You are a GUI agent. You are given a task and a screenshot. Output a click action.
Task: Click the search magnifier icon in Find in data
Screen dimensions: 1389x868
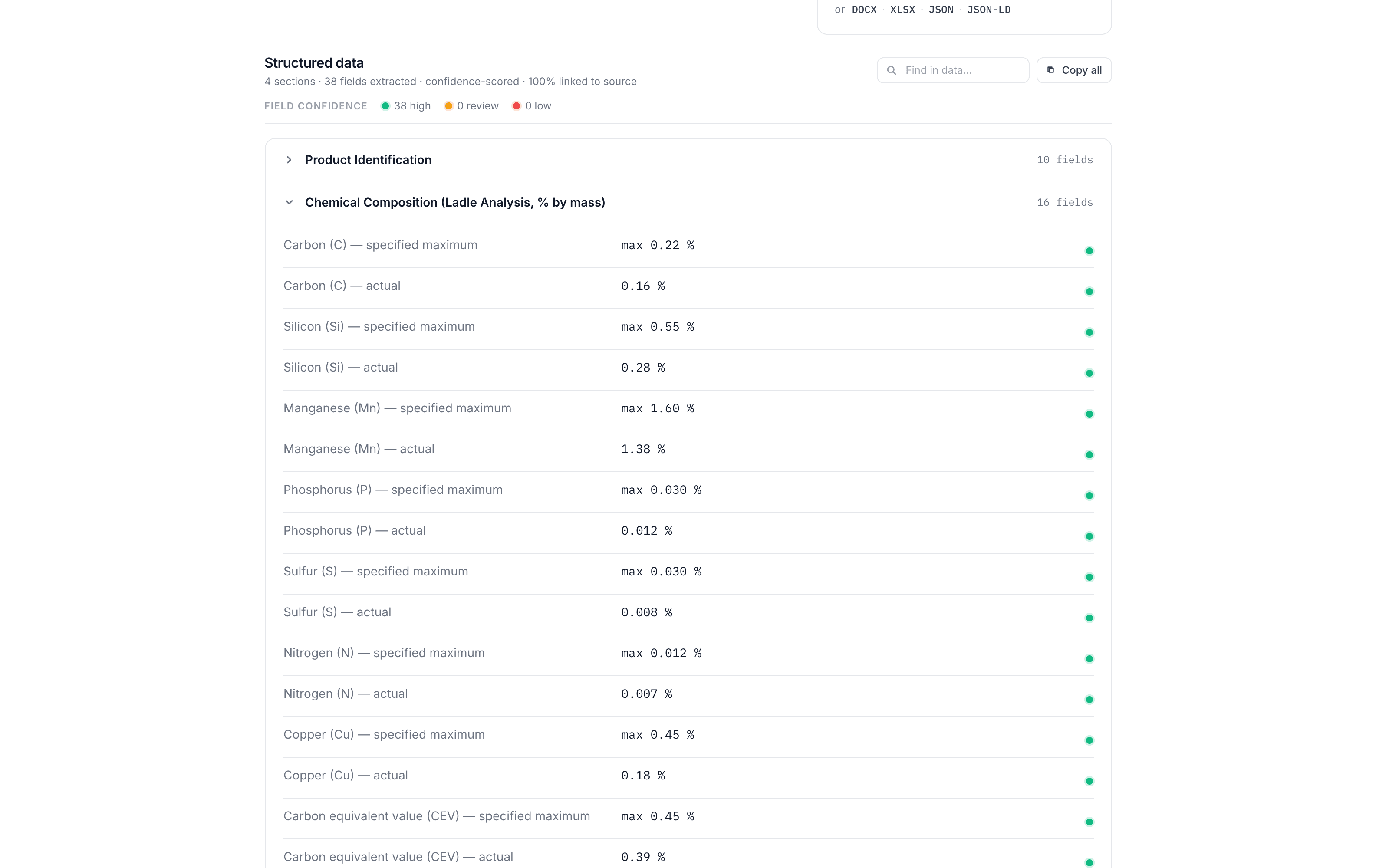tap(892, 70)
